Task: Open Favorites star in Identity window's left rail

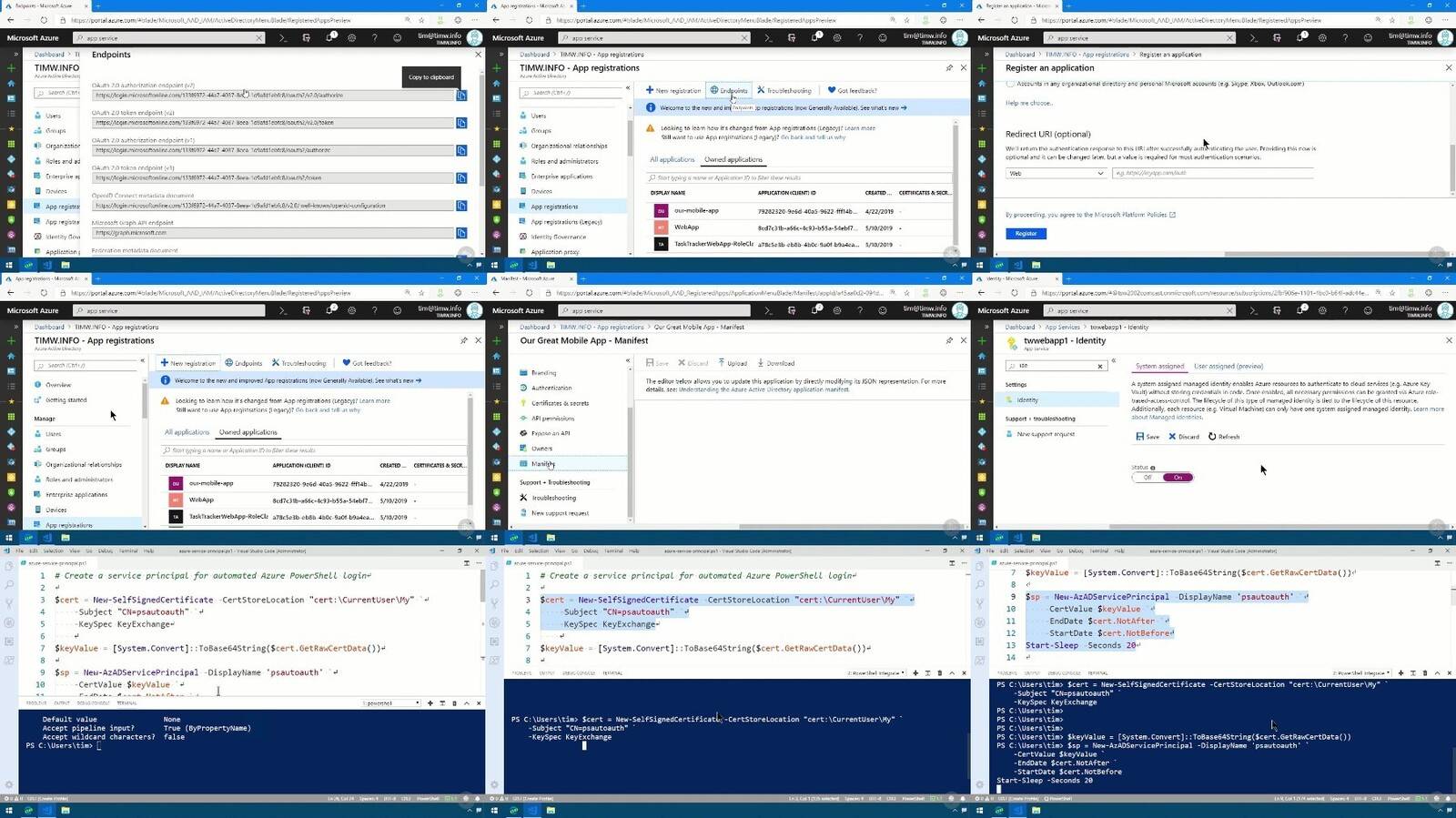Action: 982,401
